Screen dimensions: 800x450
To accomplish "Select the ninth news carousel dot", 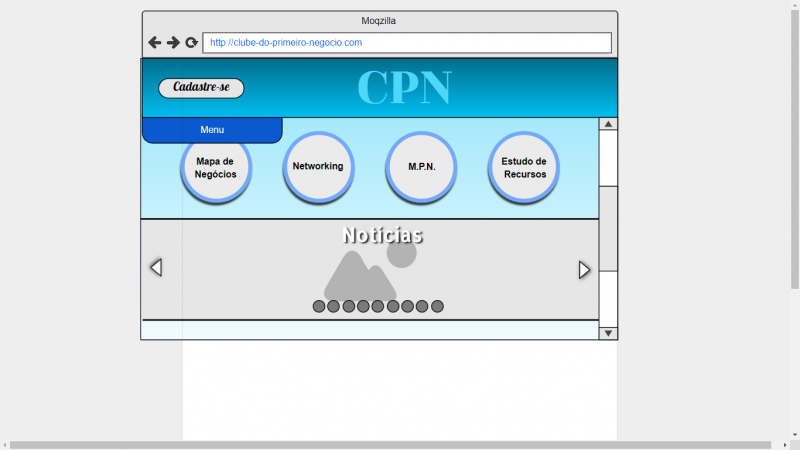I will point(437,306).
